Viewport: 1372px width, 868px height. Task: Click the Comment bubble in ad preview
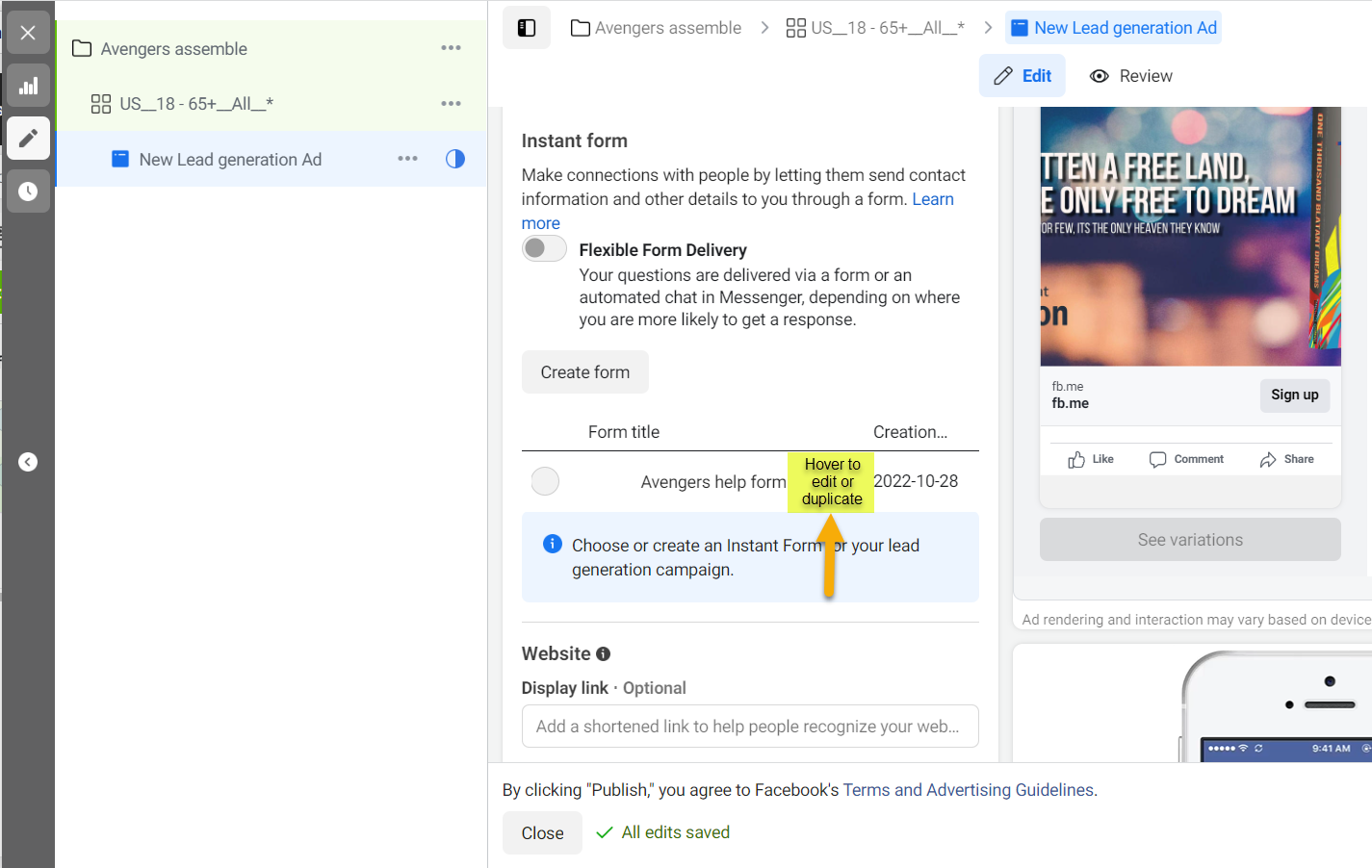(x=1157, y=460)
